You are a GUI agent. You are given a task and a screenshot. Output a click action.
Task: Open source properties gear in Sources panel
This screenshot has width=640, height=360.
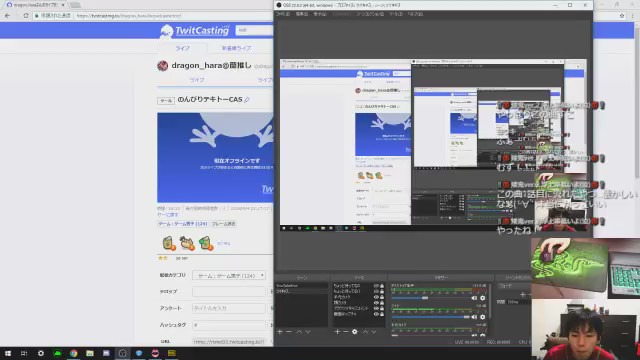354,332
